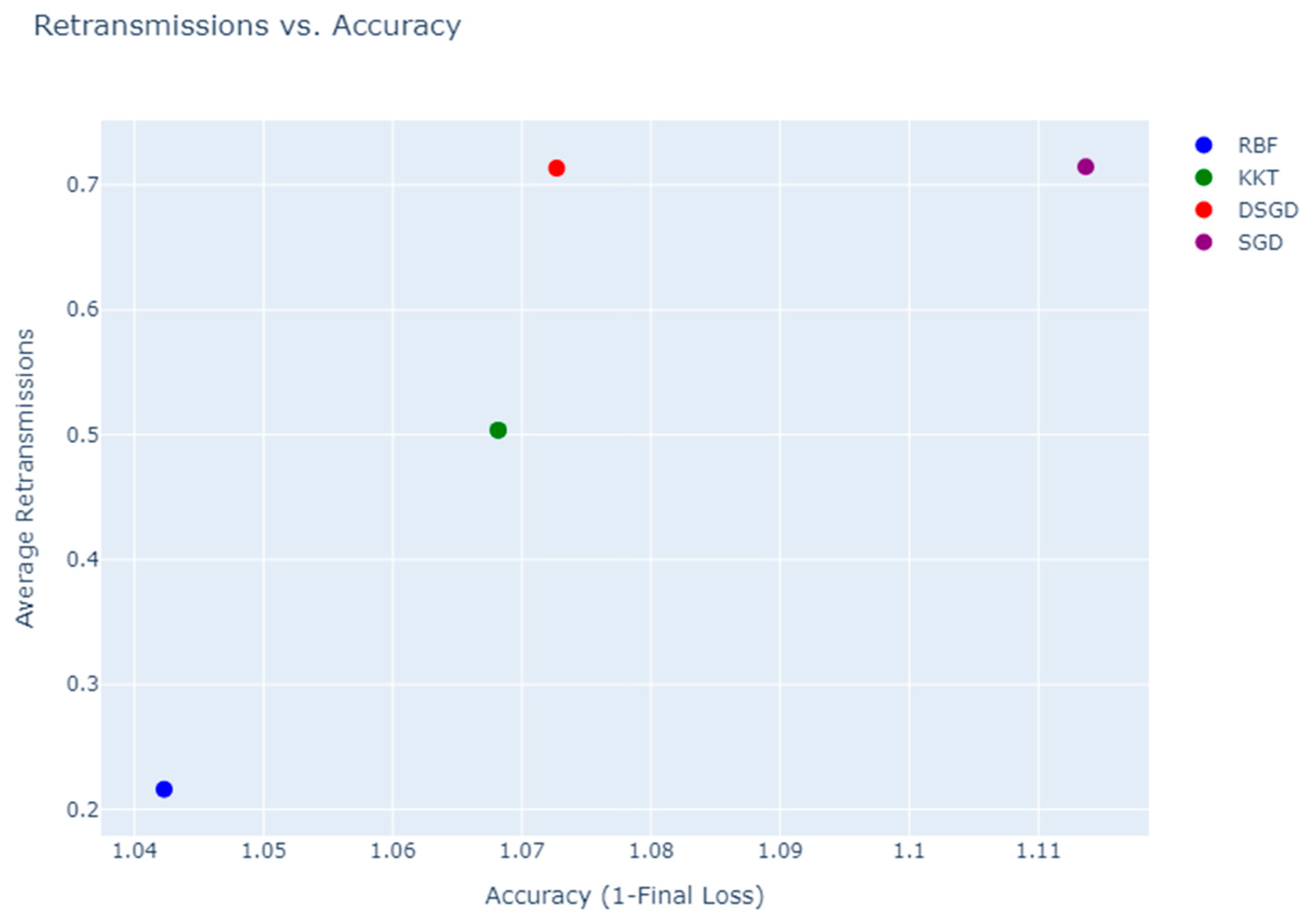Click the green KKT marker in the legend
The width and height of the screenshot is (1308, 924).
coord(1203,178)
